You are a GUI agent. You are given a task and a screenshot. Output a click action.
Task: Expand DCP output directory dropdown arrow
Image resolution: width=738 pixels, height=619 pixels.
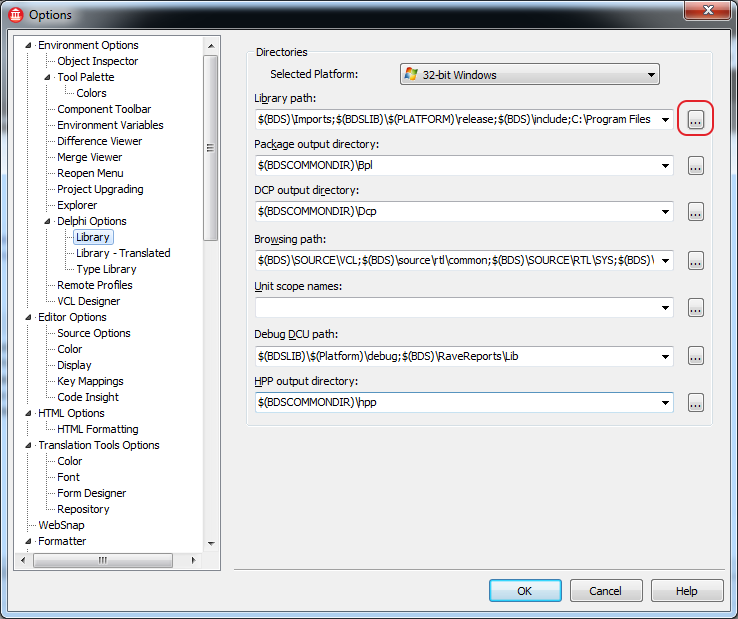665,212
